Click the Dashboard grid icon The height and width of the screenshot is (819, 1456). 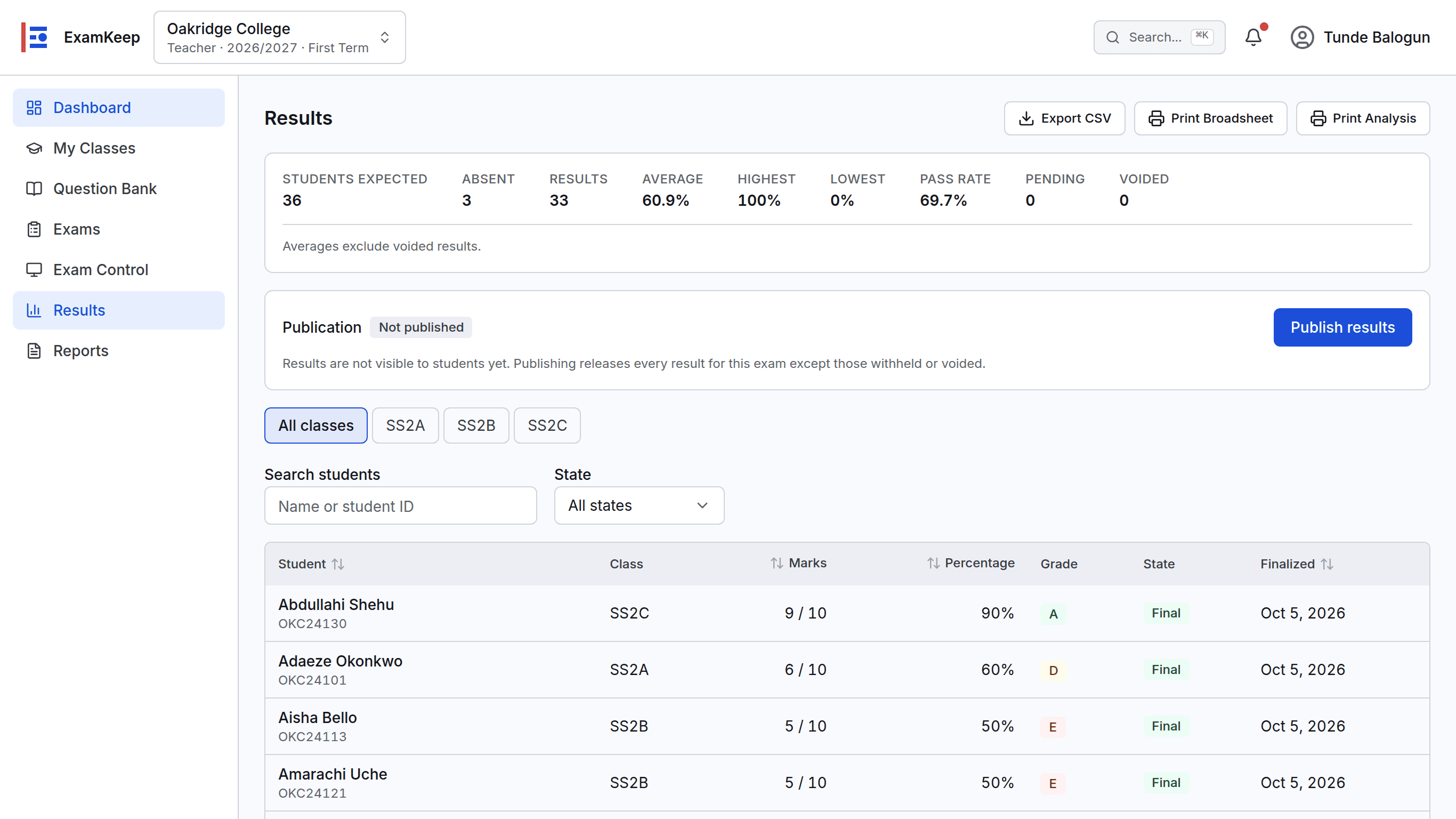click(34, 108)
